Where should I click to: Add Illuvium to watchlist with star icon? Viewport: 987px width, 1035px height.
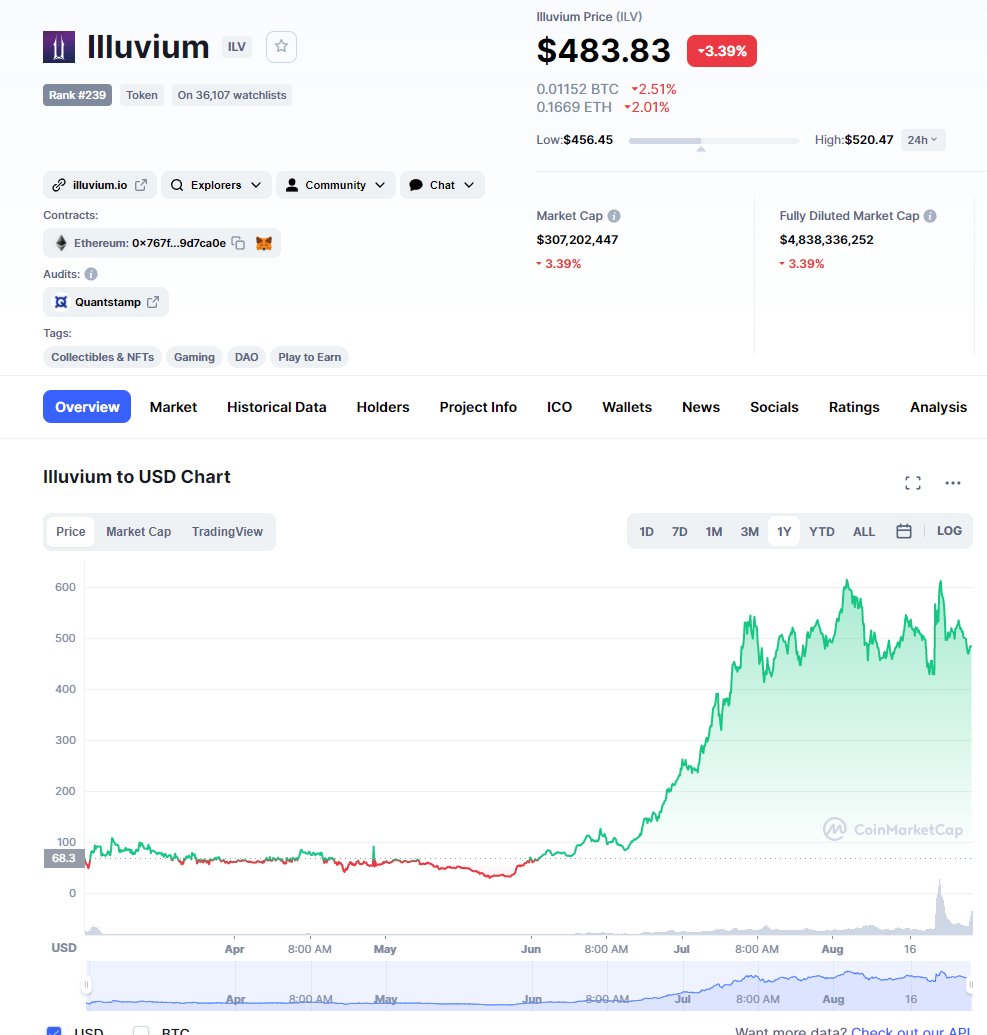click(x=281, y=47)
